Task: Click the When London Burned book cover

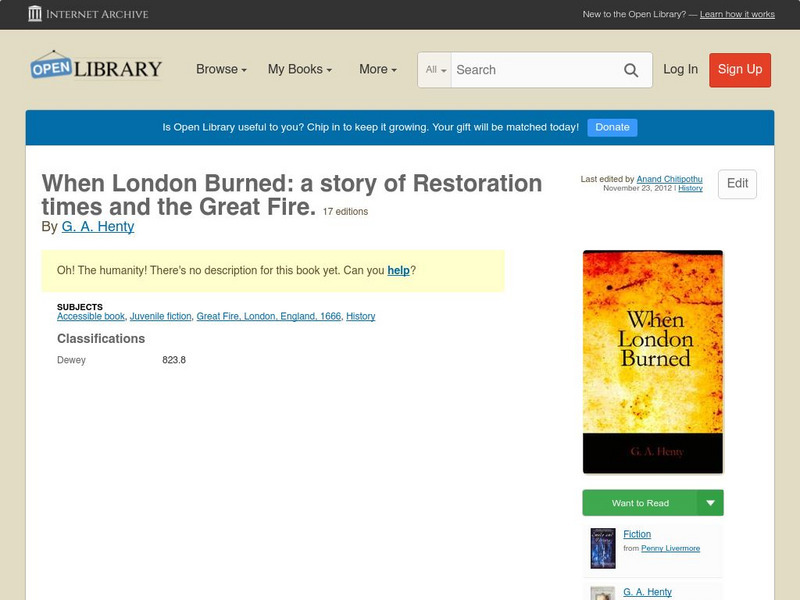Action: 652,361
